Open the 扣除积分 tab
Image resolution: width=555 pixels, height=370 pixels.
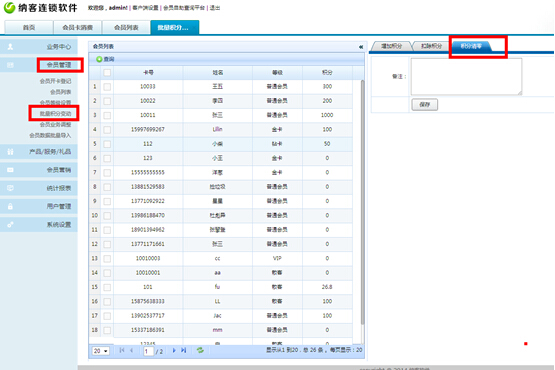[431, 46]
